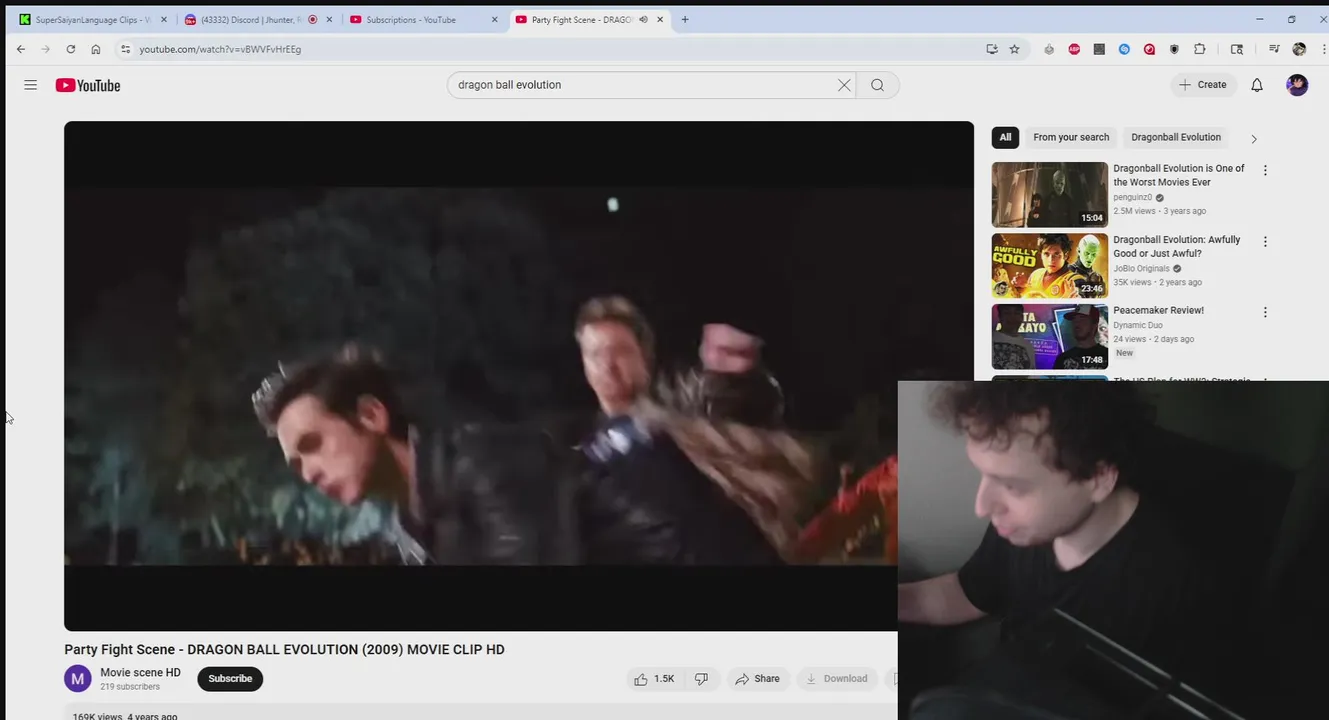Go to browser home page
1329x720 pixels.
95,49
